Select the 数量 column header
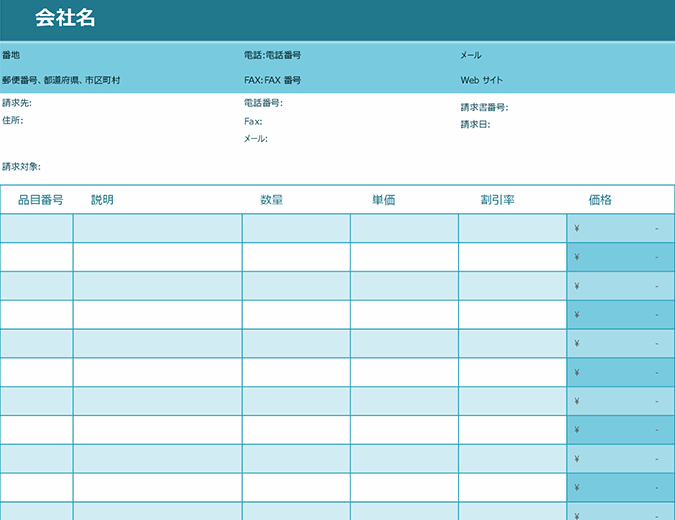Screen dimensions: 675x520 point(272,200)
